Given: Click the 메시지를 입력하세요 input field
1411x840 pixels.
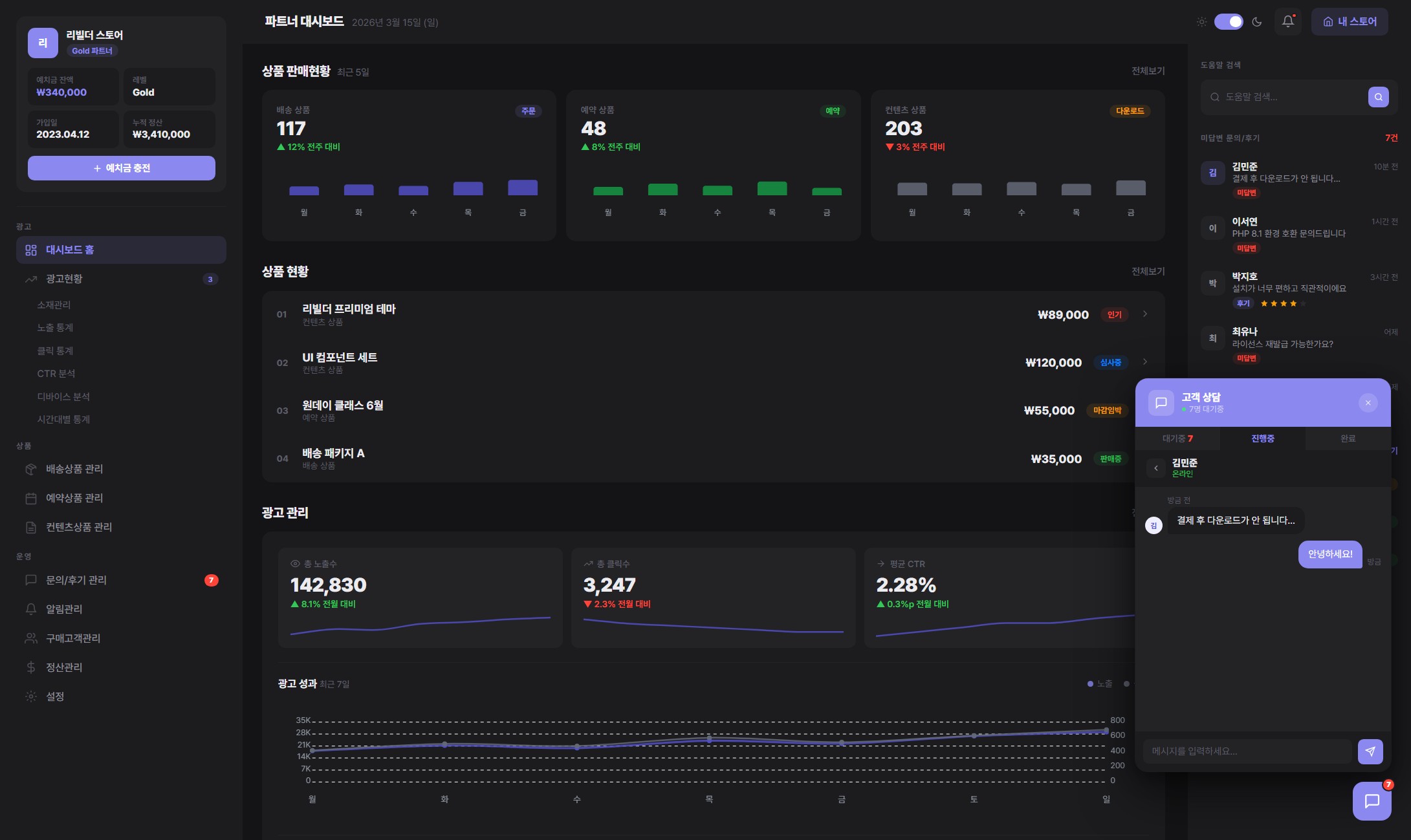Looking at the screenshot, I should point(1246,751).
